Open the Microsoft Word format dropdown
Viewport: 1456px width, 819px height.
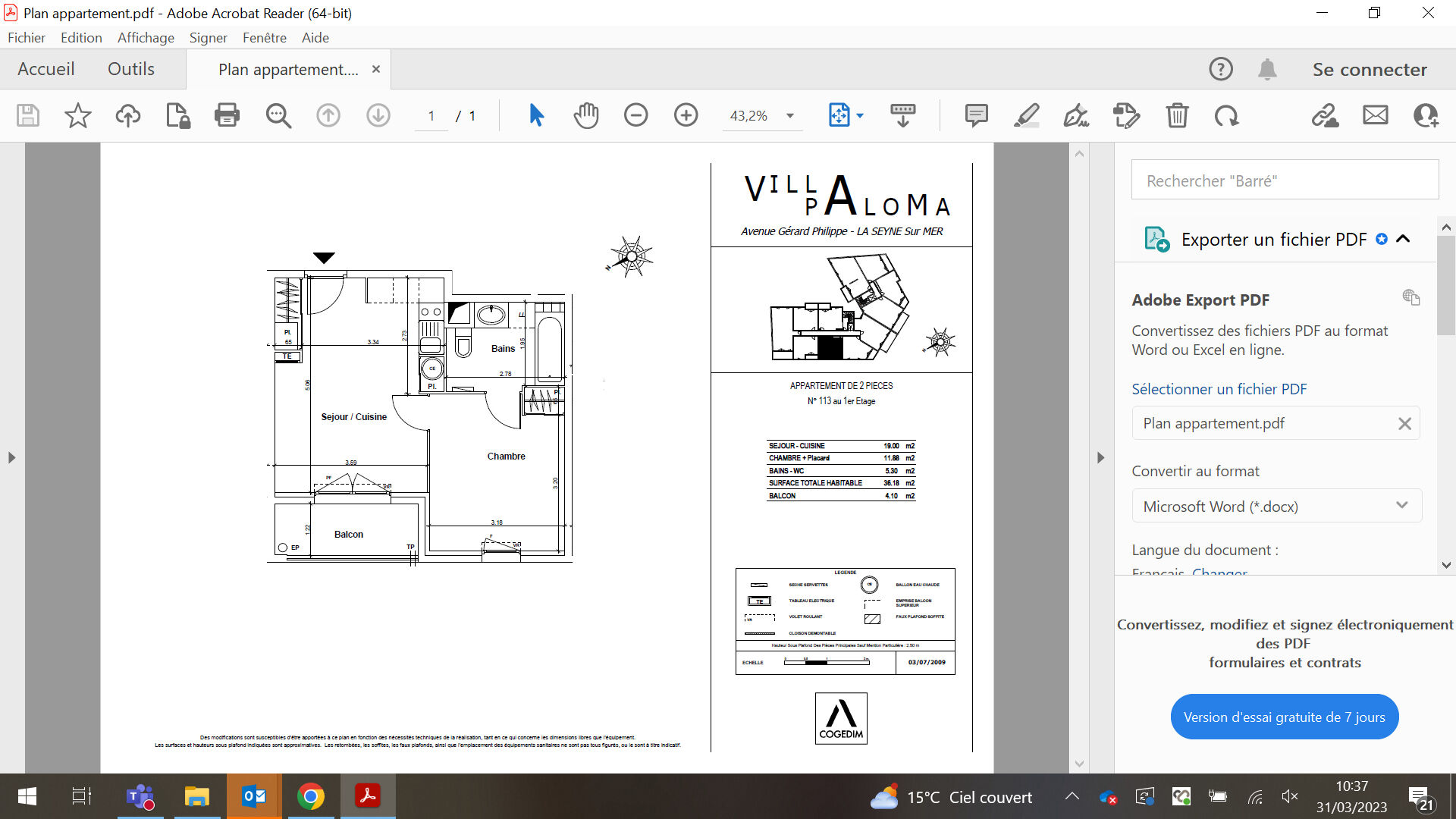click(x=1276, y=506)
